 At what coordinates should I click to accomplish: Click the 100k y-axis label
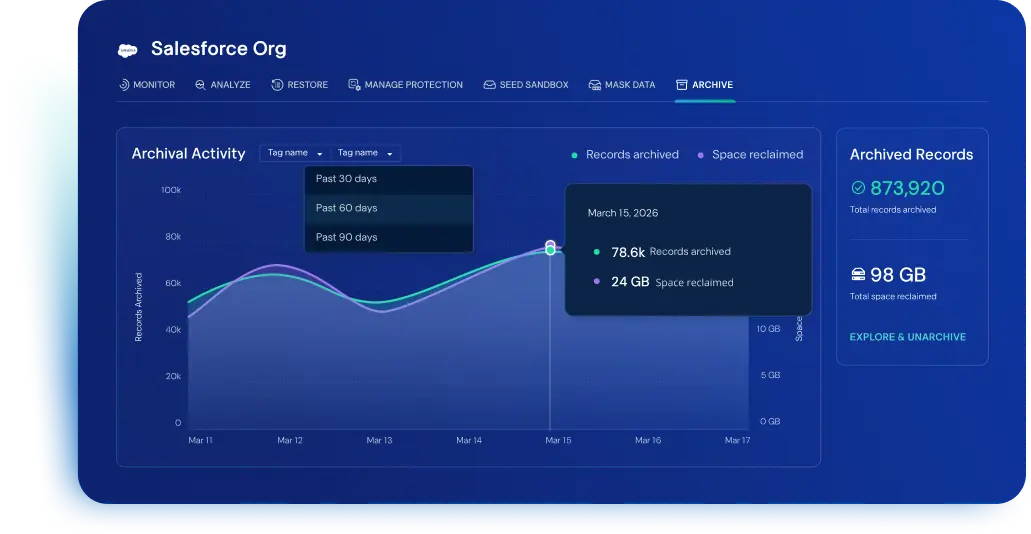coord(171,190)
